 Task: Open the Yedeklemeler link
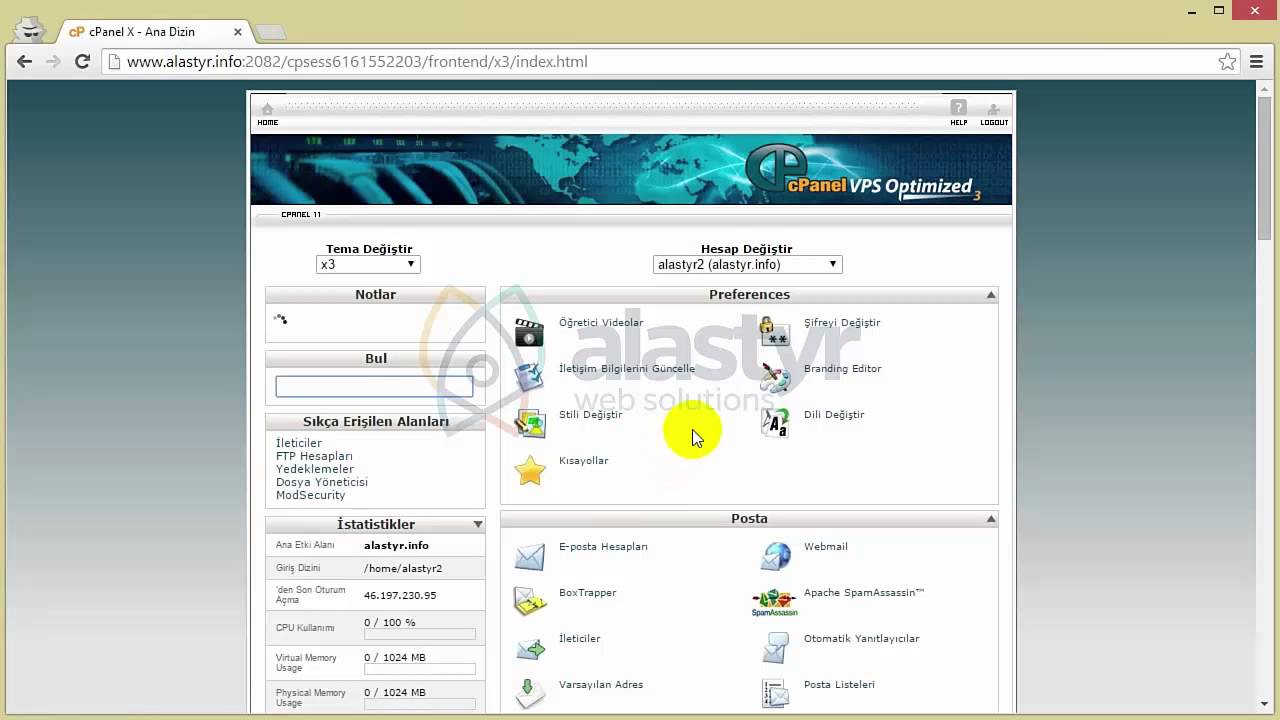(x=315, y=469)
